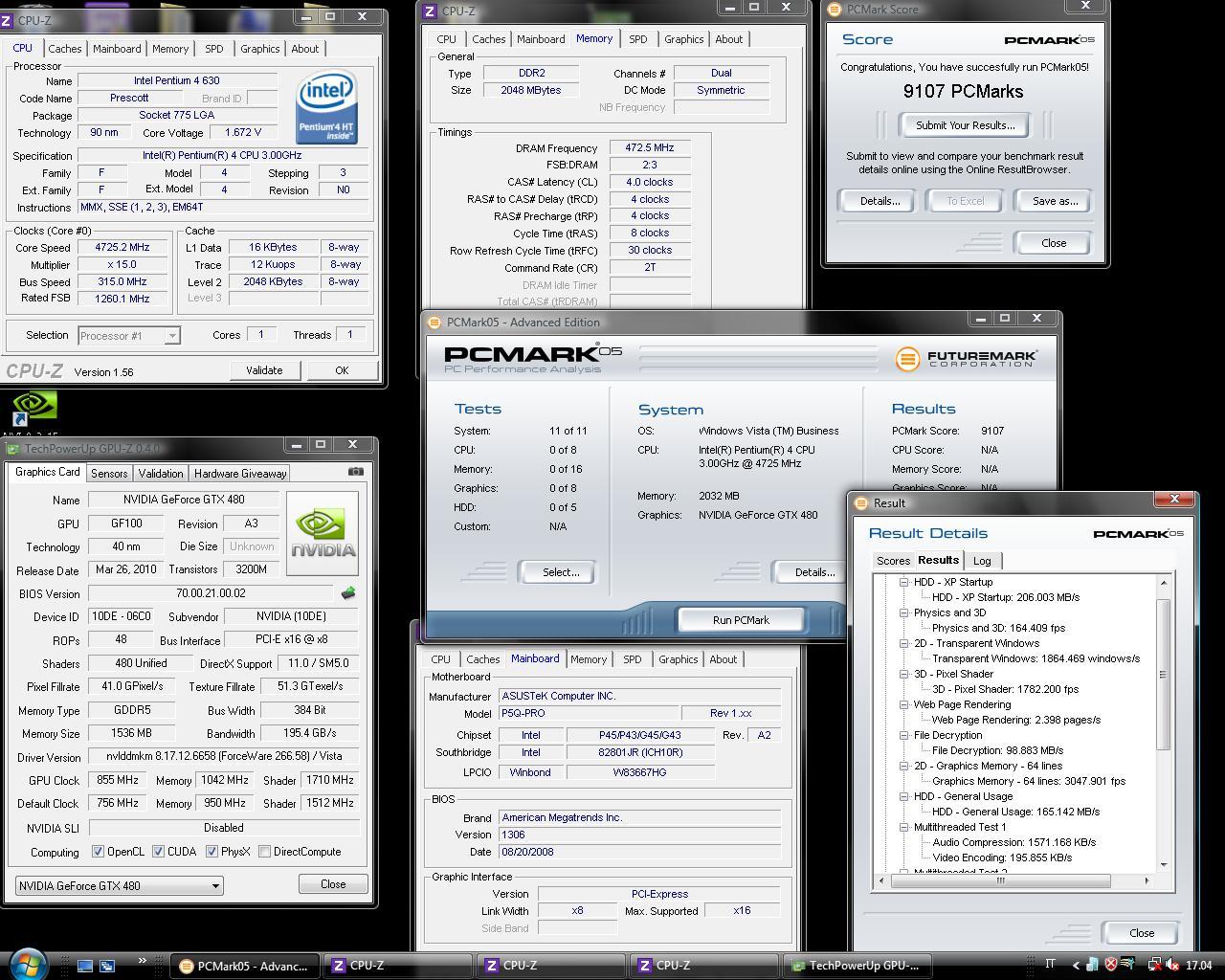This screenshot has width=1225, height=980.
Task: Switch to Scores tab in Result window
Action: tap(893, 562)
